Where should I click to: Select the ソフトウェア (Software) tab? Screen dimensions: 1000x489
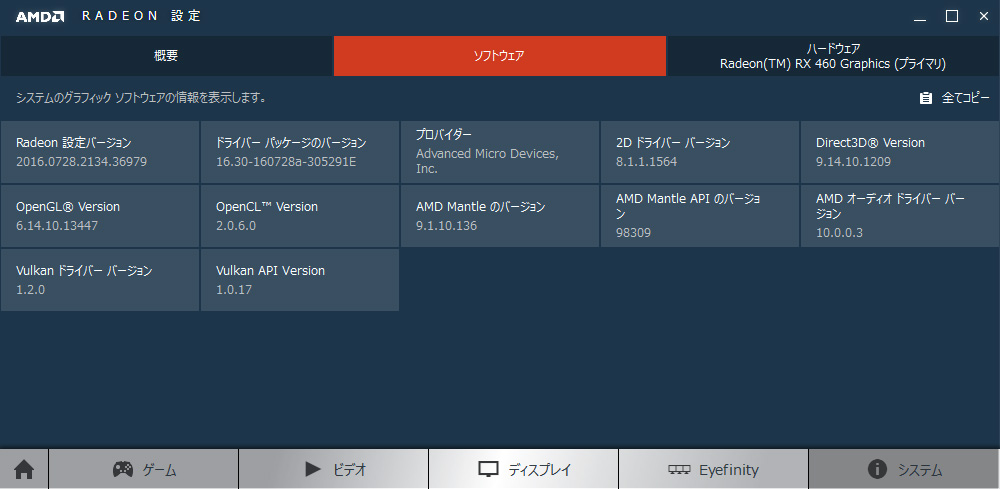click(499, 56)
